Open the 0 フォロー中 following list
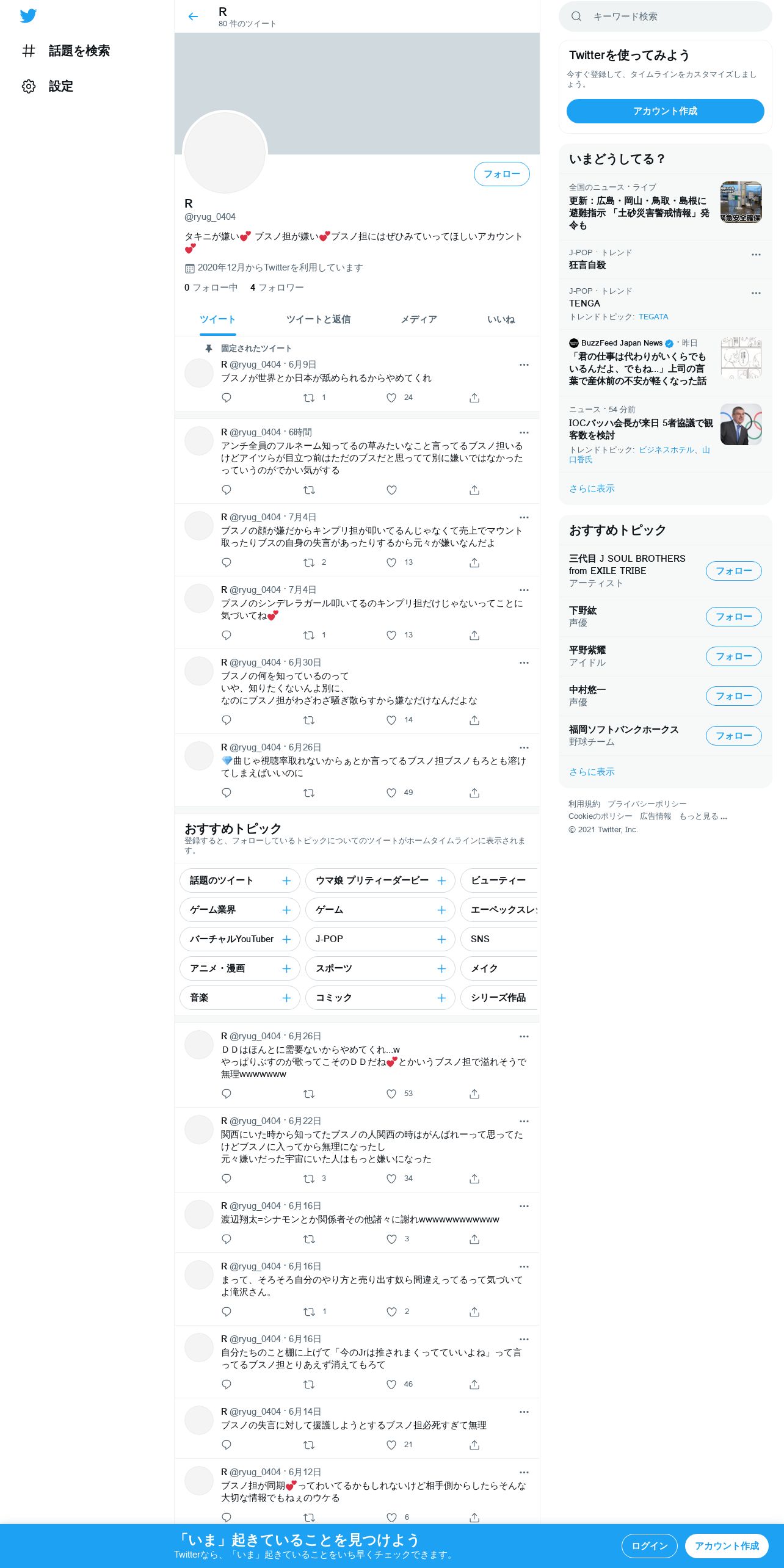Viewport: 784px width, 1568px height. [x=211, y=288]
